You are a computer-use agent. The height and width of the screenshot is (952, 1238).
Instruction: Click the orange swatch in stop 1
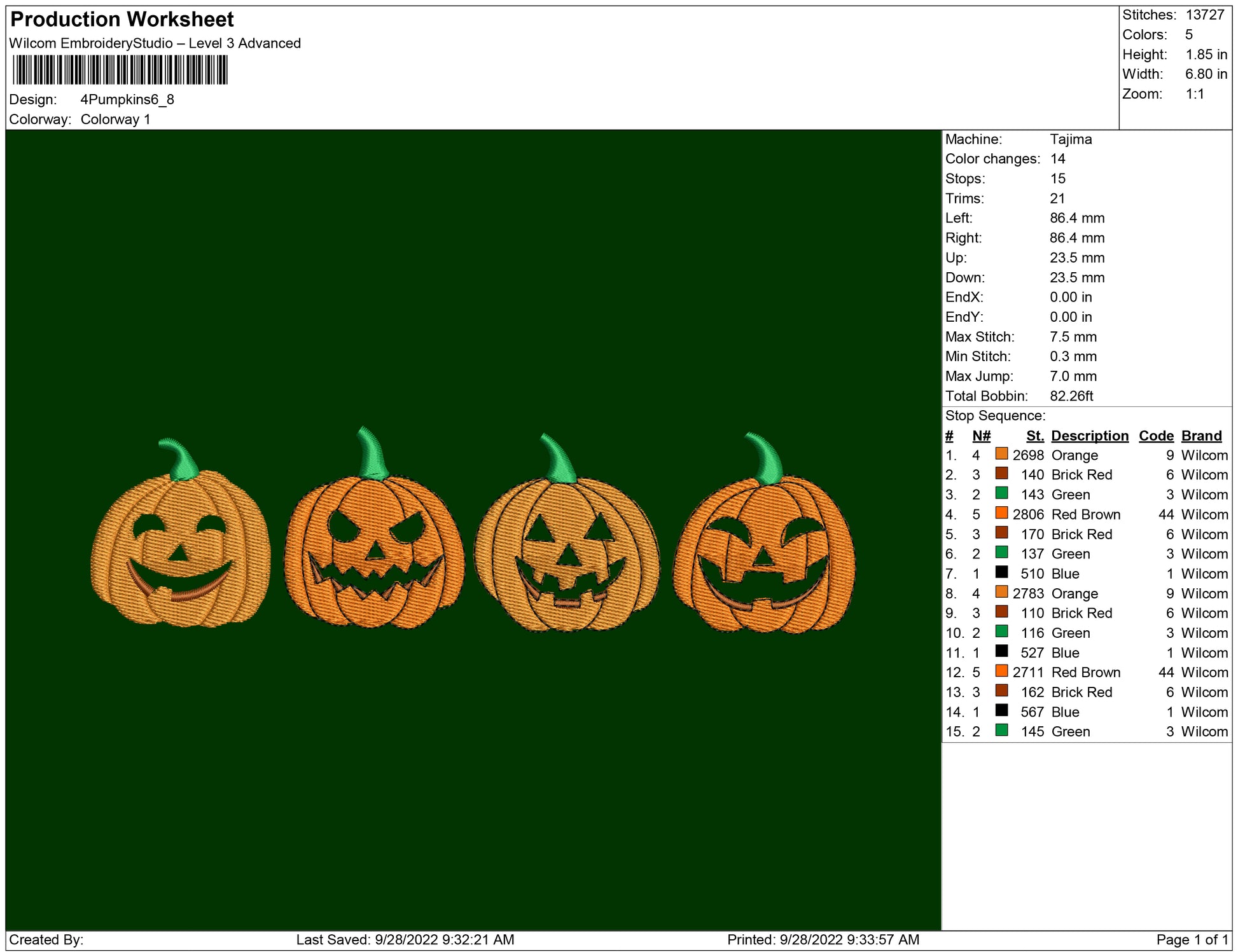(1001, 454)
